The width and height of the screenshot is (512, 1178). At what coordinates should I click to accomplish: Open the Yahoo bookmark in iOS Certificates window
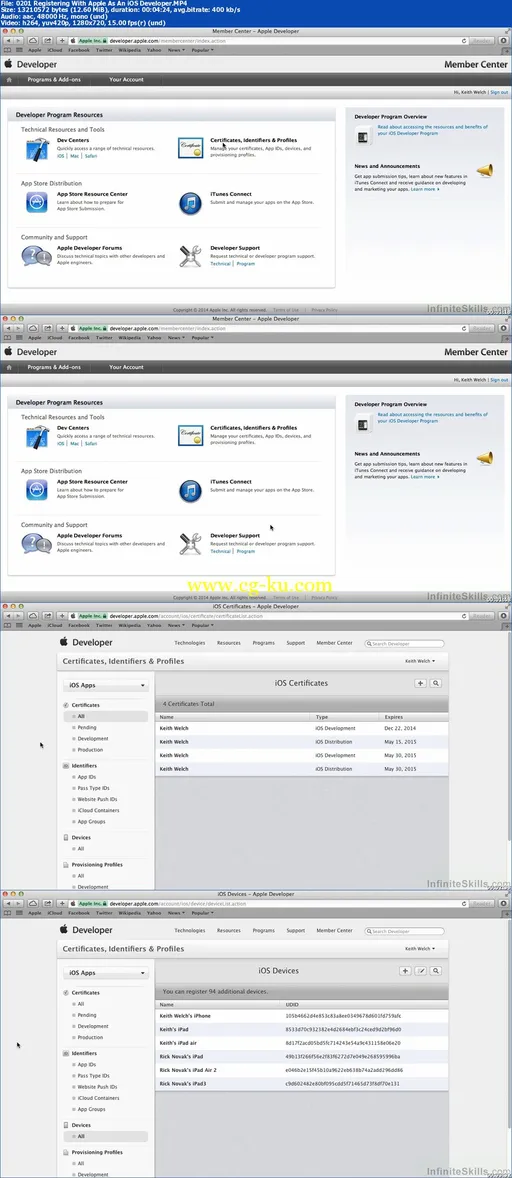coord(154,625)
